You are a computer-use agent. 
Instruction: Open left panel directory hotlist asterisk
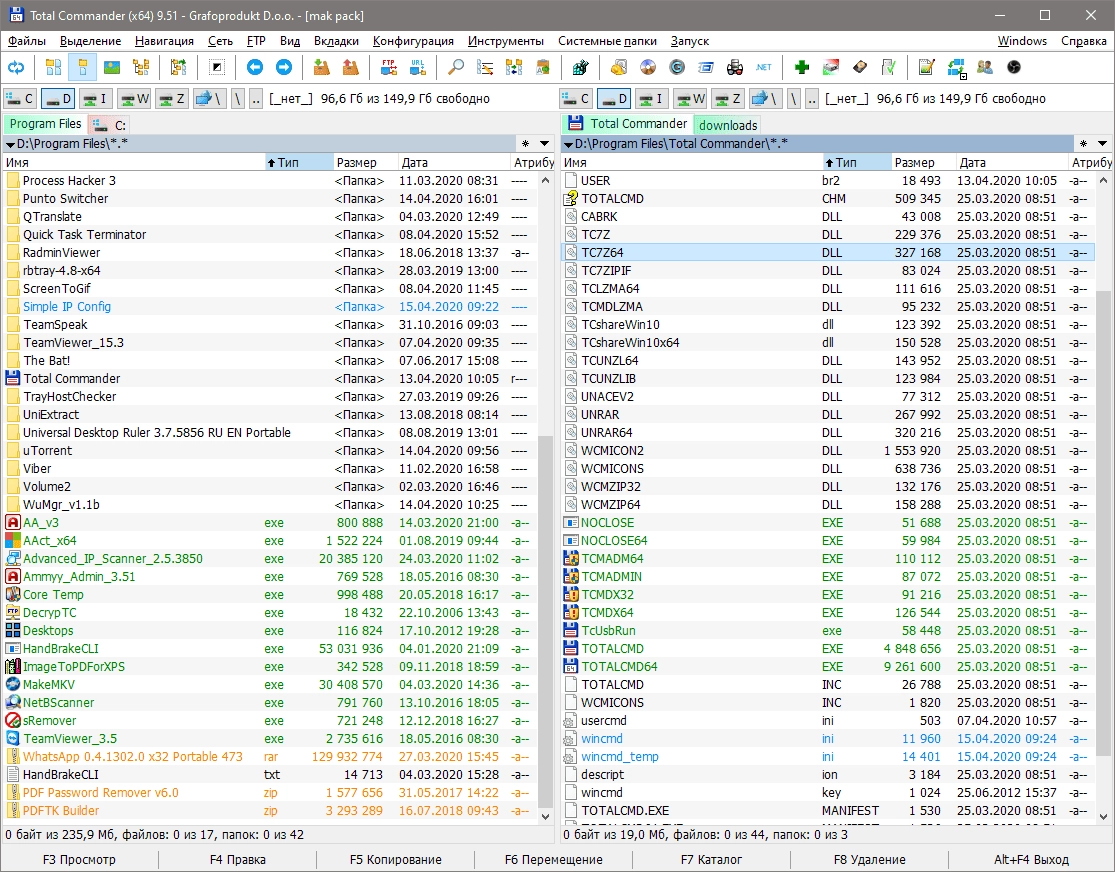pos(525,144)
